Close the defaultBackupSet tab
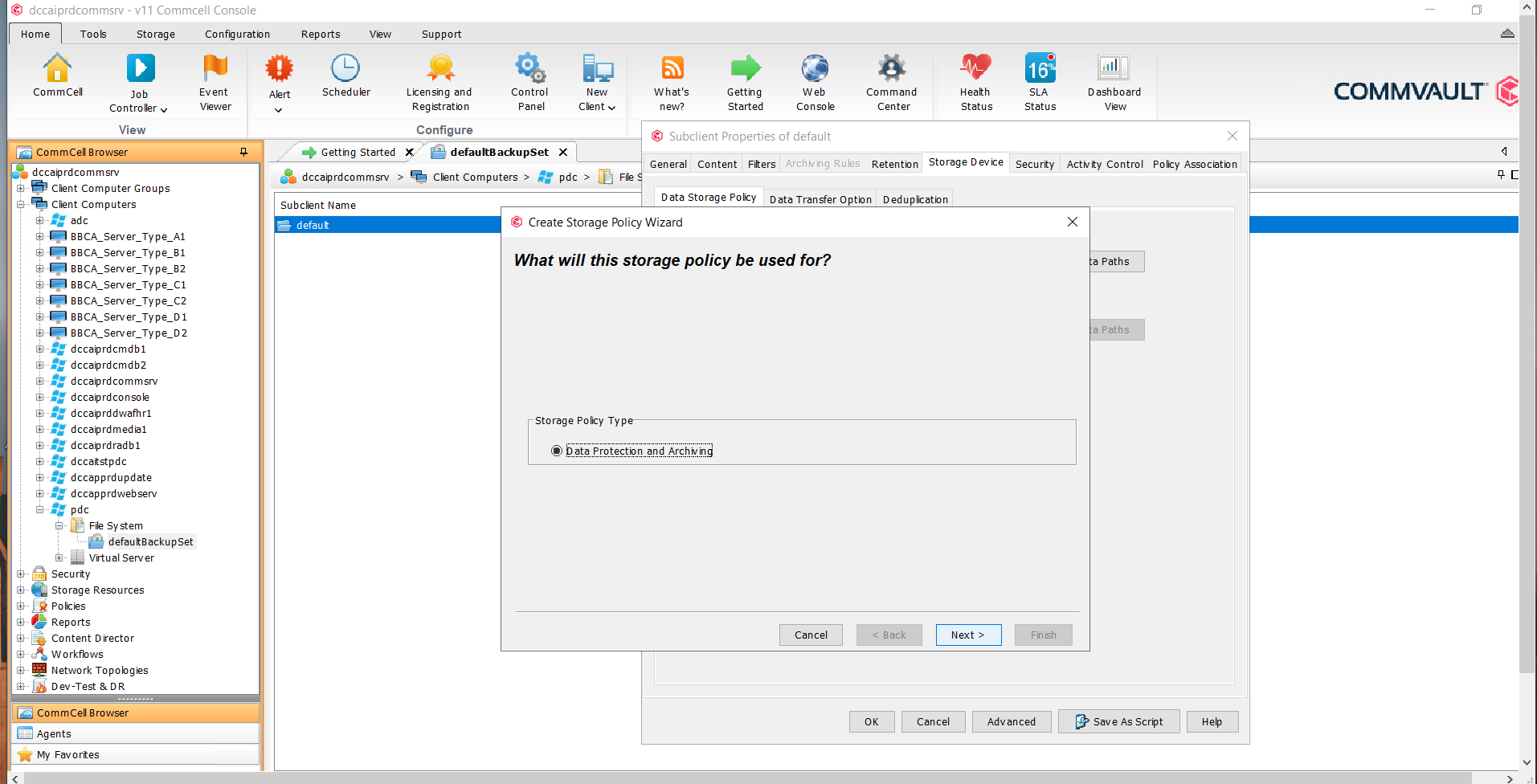 pyautogui.click(x=563, y=152)
